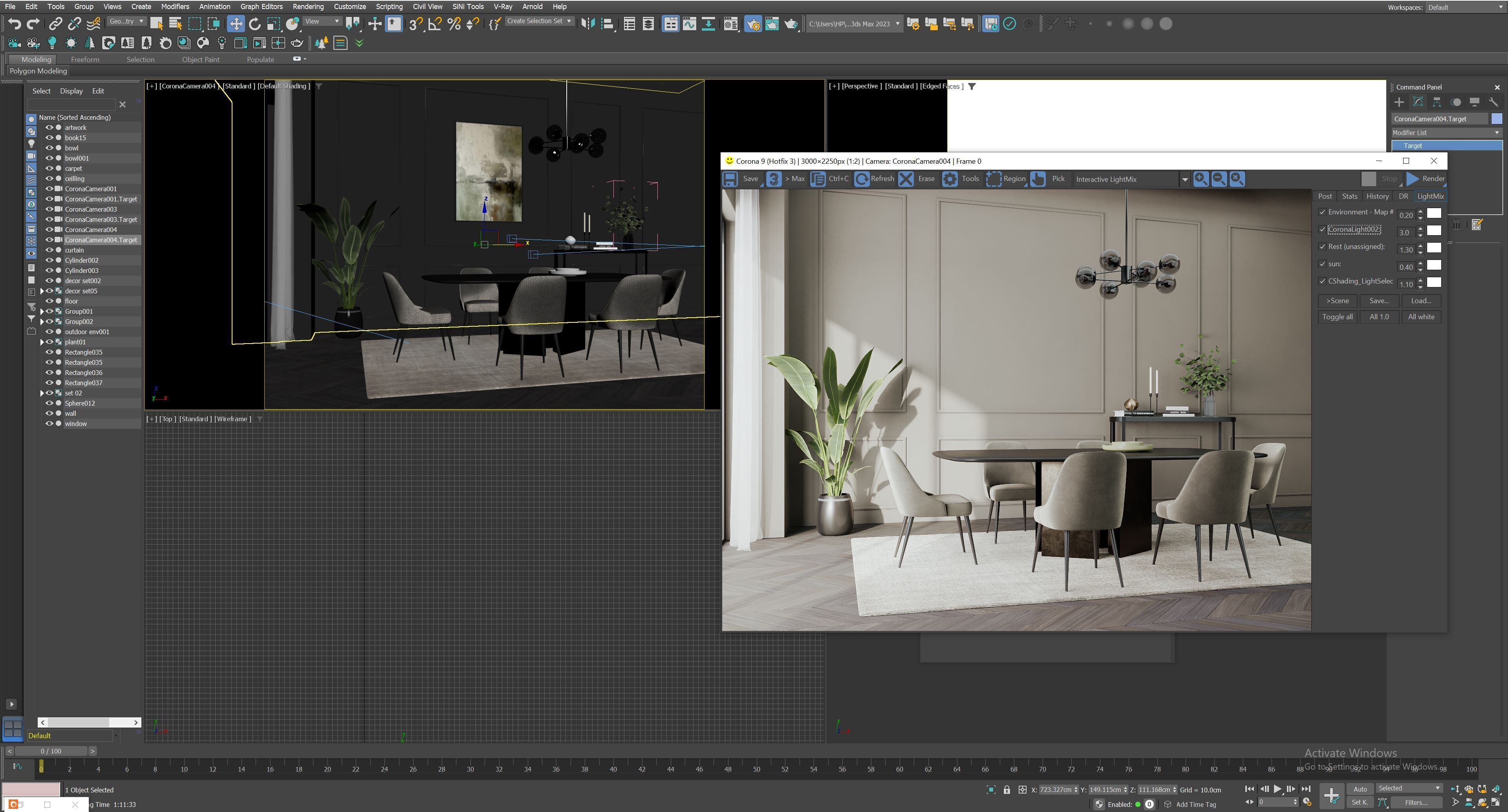Viewport: 1508px width, 812px height.
Task: Open the Utilities wrench tab in Command Panel
Action: pos(1493,102)
